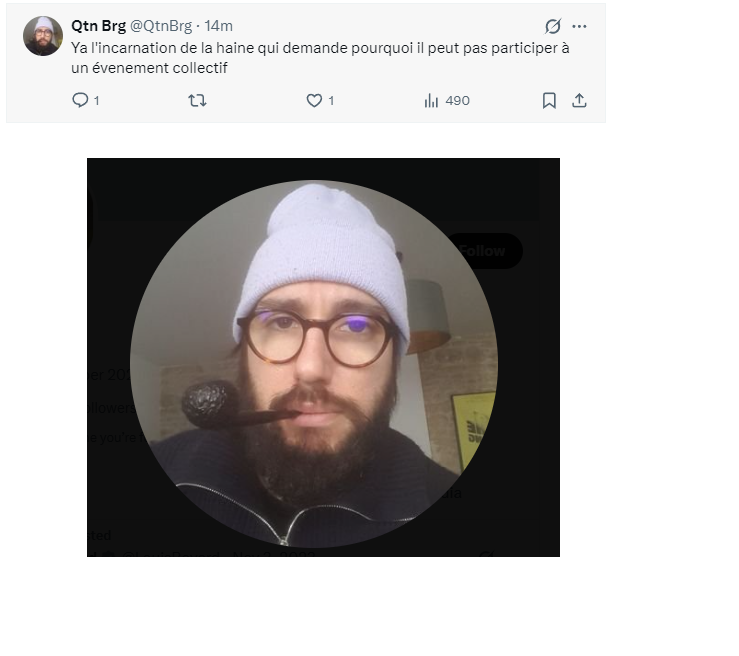Reply to the Qtn Brg tweet

pyautogui.click(x=81, y=101)
